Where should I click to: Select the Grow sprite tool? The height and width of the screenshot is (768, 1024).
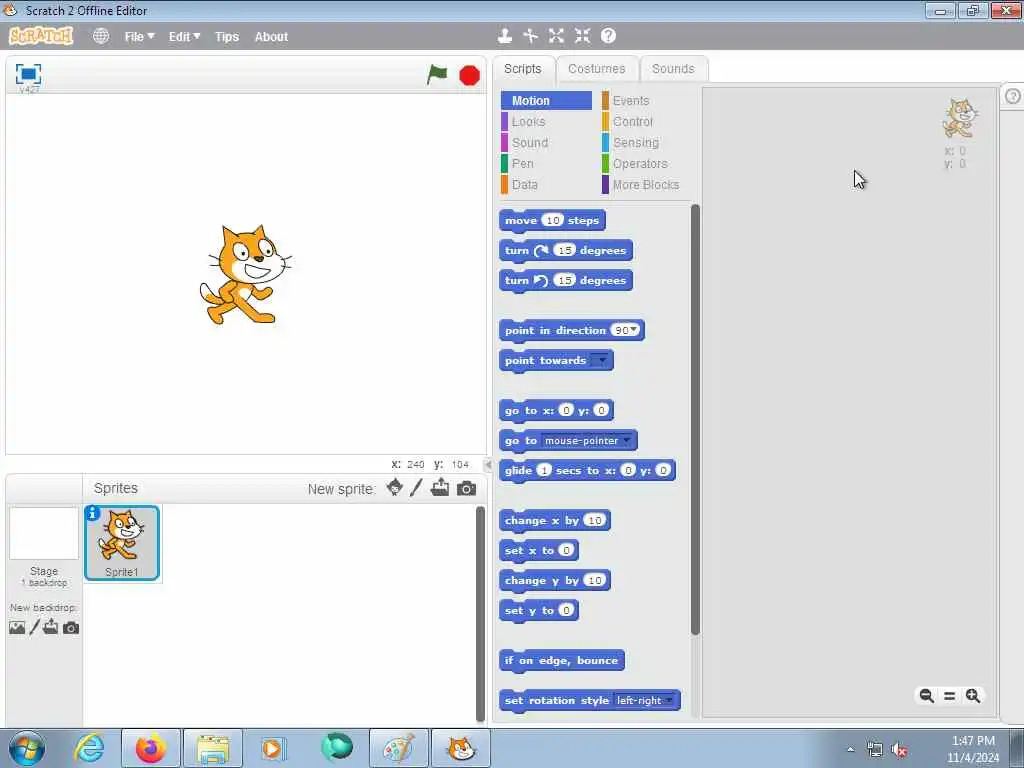tap(556, 36)
